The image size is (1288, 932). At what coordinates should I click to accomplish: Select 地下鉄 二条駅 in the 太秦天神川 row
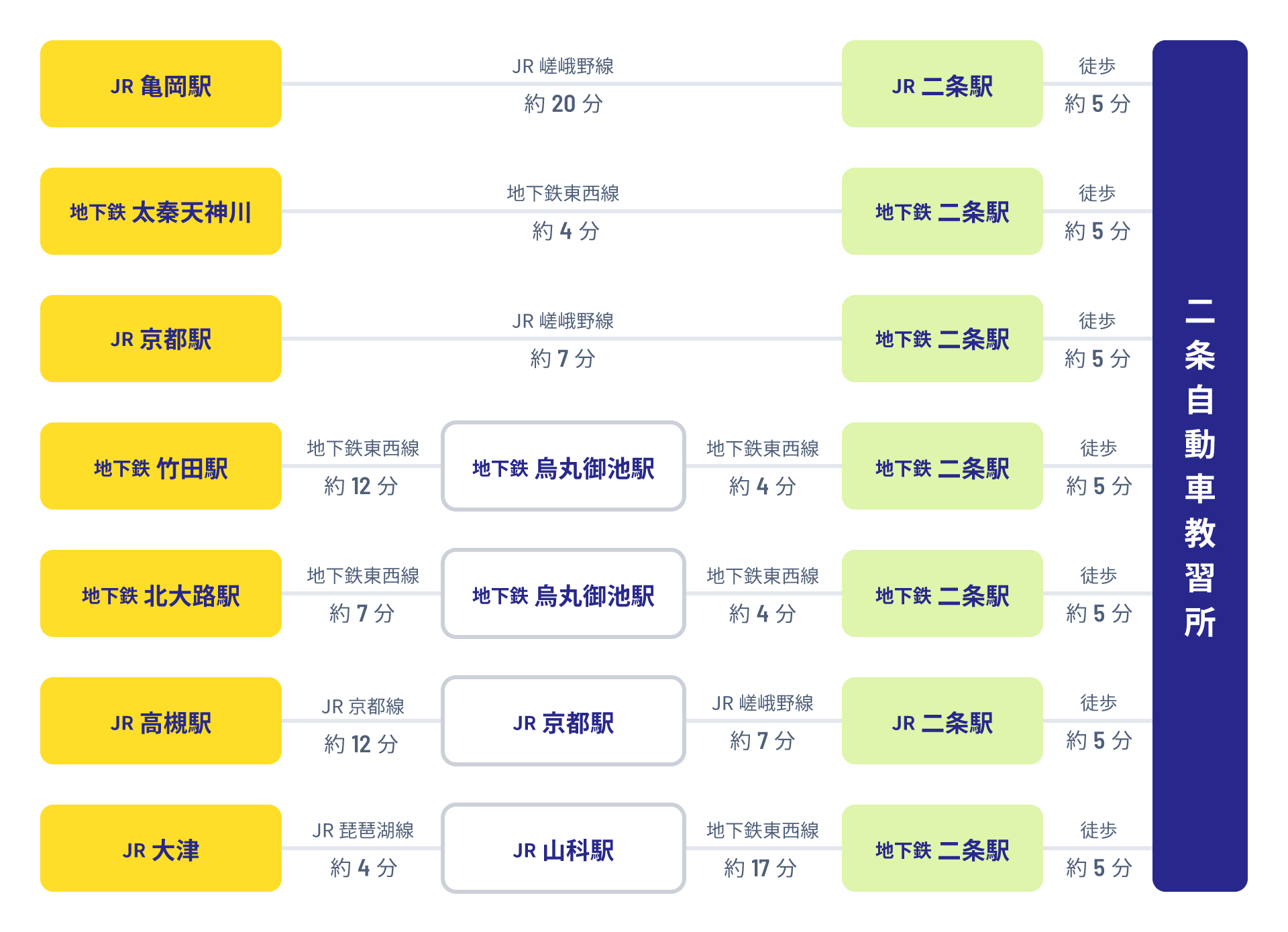942,211
